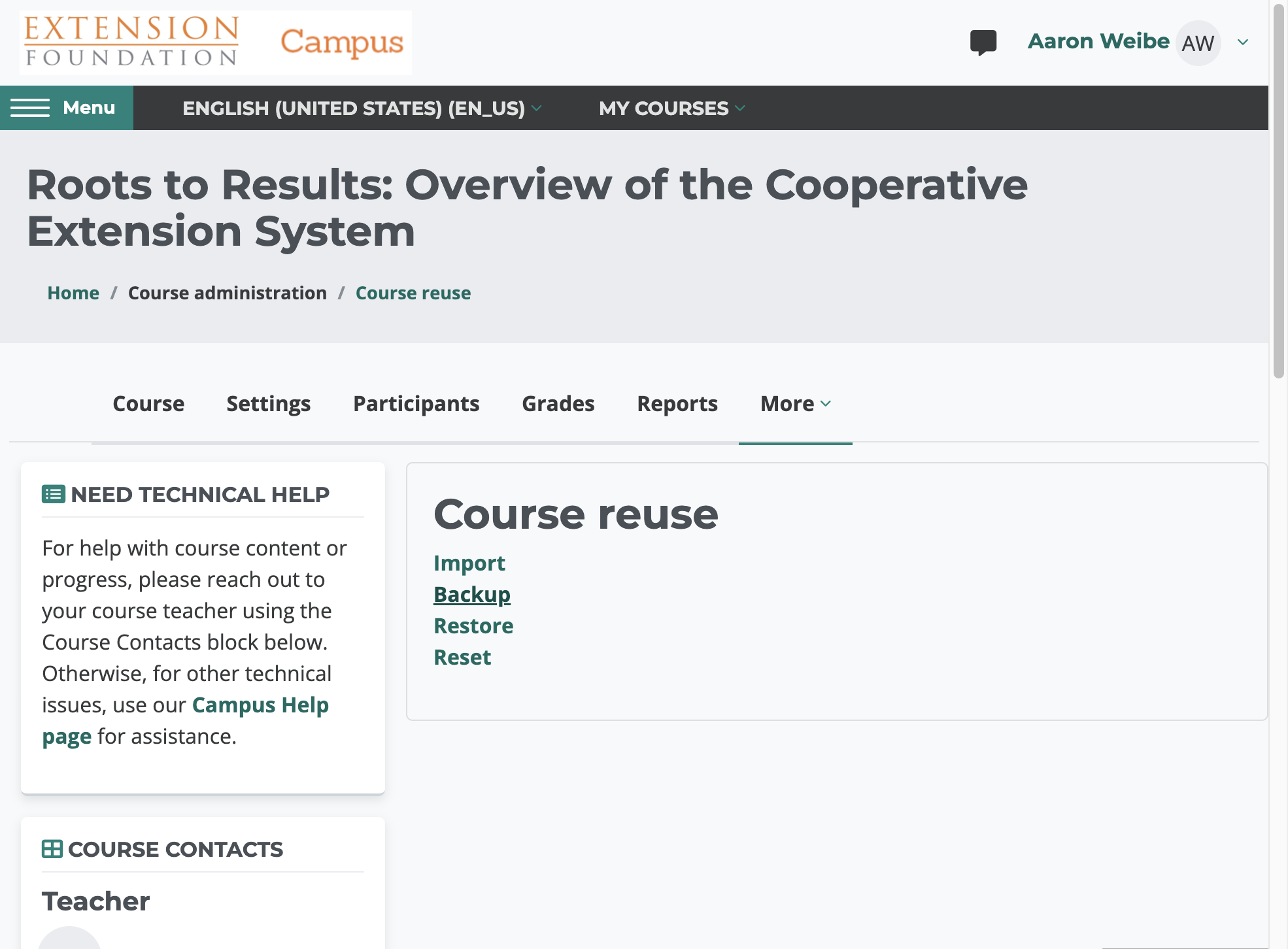This screenshot has height=949, width=1288.
Task: Click the Campus logo image
Action: click(x=342, y=43)
